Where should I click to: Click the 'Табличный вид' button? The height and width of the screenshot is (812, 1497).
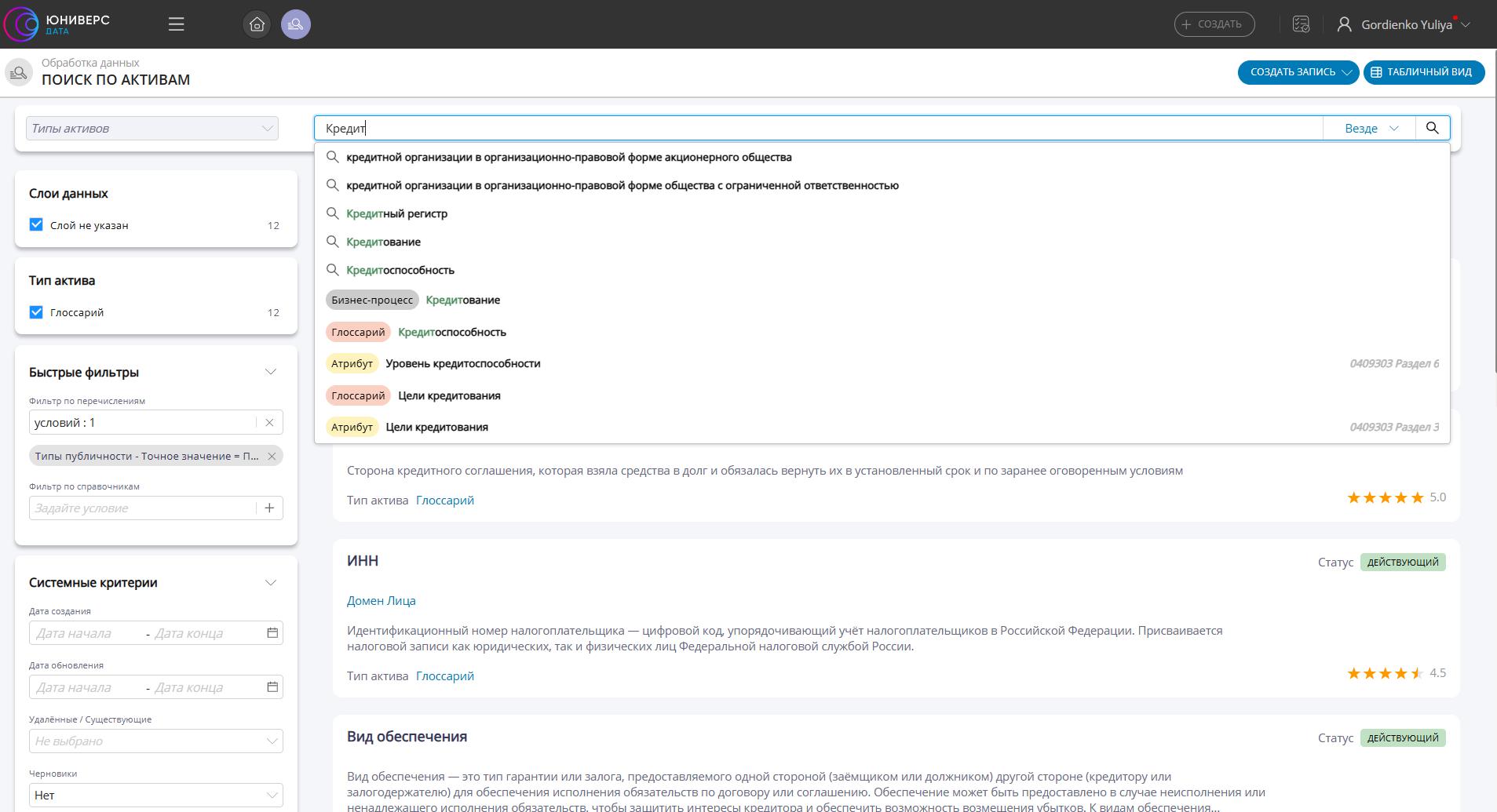pos(1422,72)
